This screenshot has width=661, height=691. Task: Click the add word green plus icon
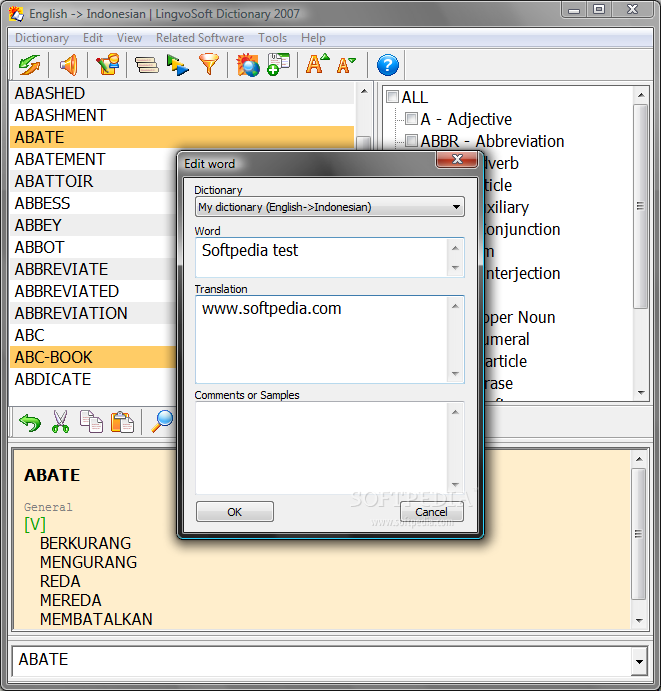click(279, 65)
